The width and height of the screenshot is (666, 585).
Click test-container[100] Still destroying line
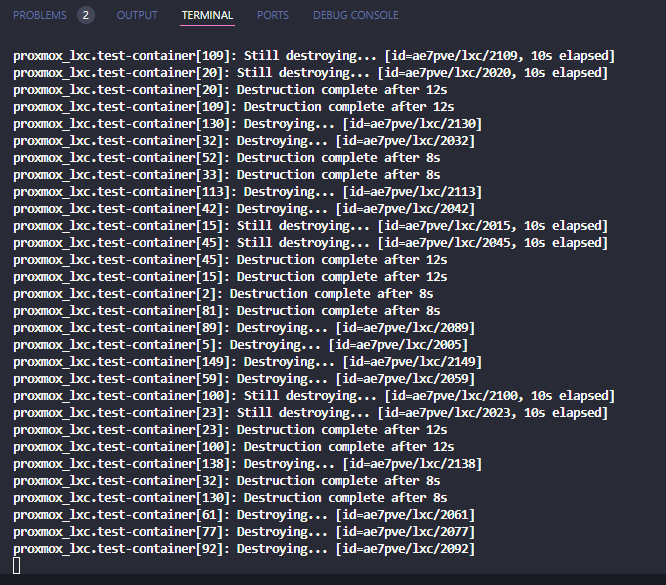tap(314, 396)
